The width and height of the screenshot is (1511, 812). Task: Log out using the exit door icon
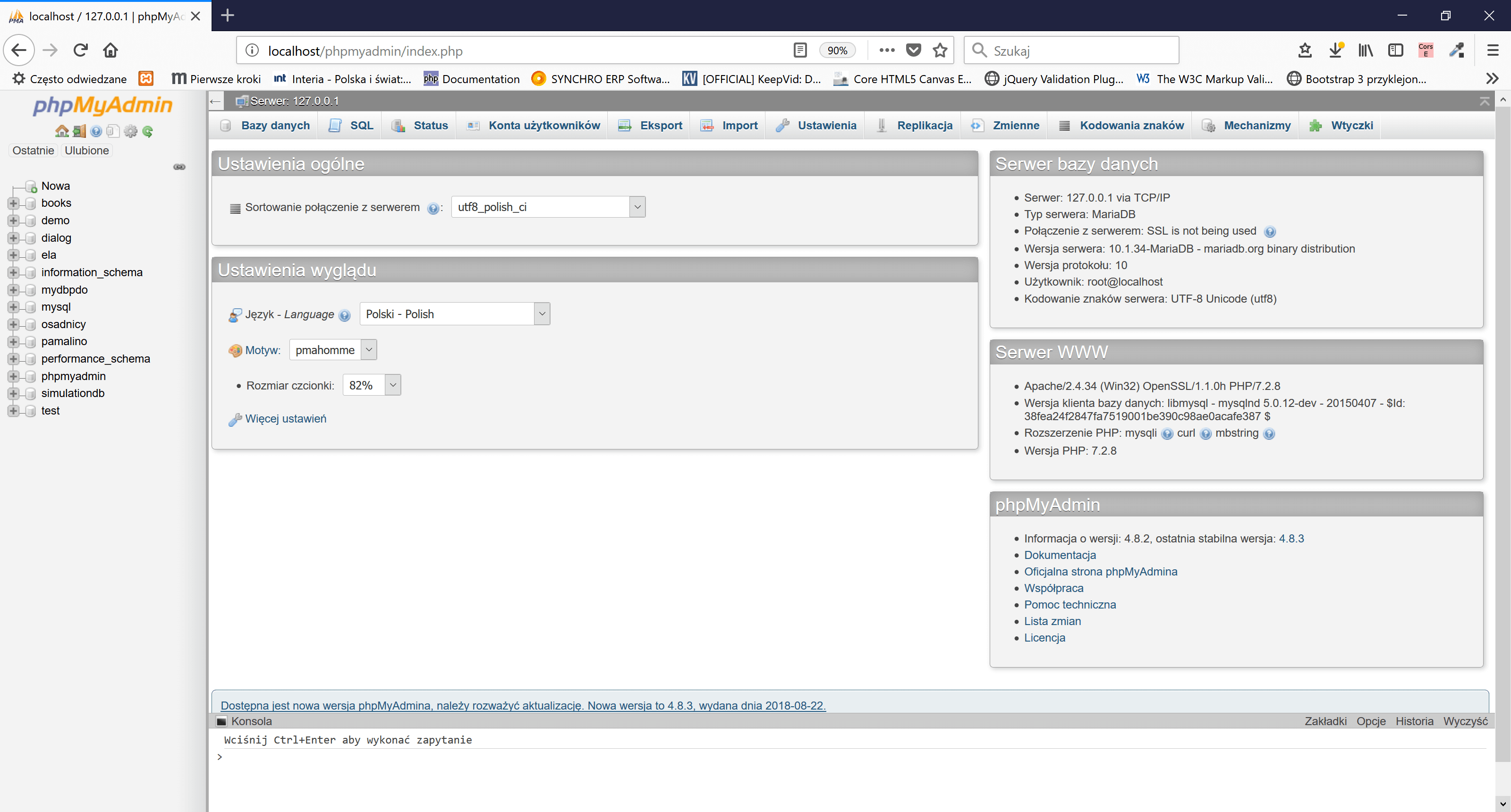click(79, 131)
